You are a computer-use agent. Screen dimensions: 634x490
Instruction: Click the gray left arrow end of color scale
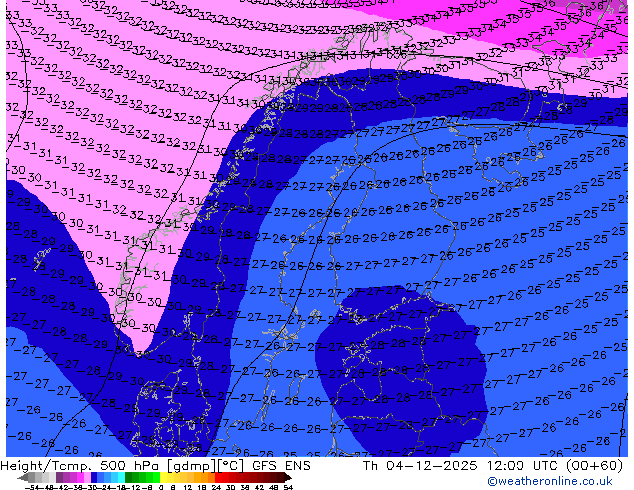tap(23, 478)
